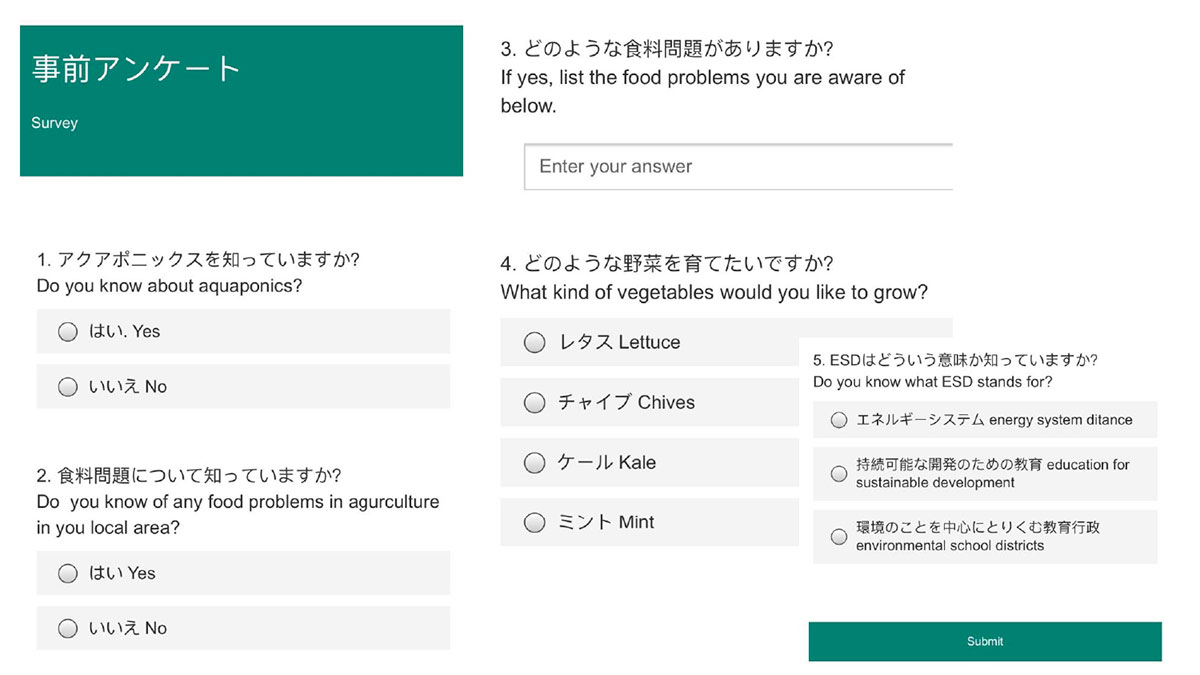Viewport: 1200px width, 675px height.
Task: Click question 1 text about aquaponics
Action: [198, 273]
